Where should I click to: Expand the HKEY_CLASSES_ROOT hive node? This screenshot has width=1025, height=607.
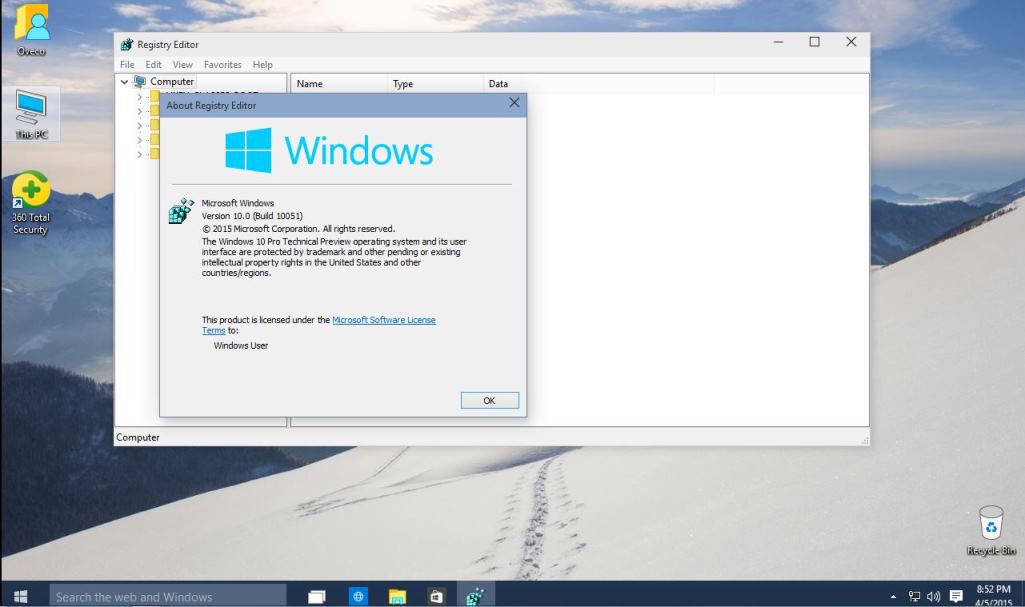click(x=139, y=97)
